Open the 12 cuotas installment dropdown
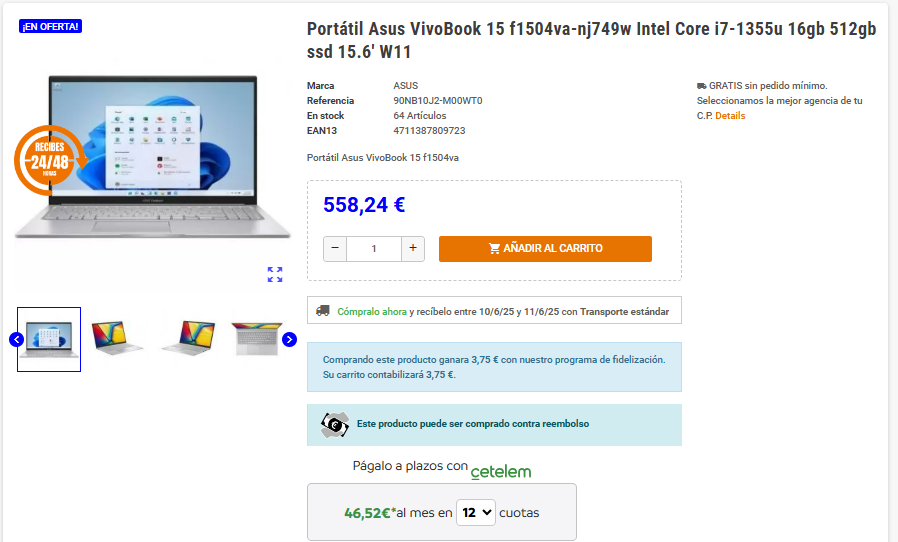This screenshot has width=898, height=542. [x=476, y=512]
